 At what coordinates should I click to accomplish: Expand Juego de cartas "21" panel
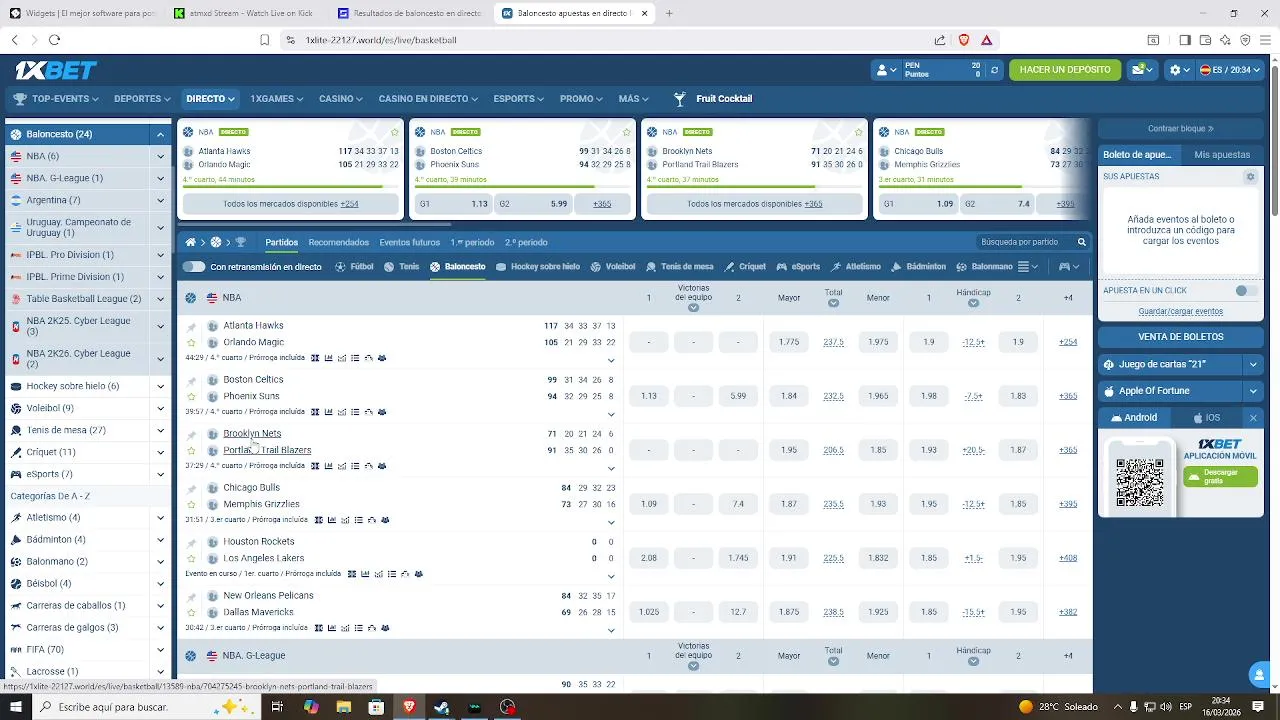(1253, 364)
